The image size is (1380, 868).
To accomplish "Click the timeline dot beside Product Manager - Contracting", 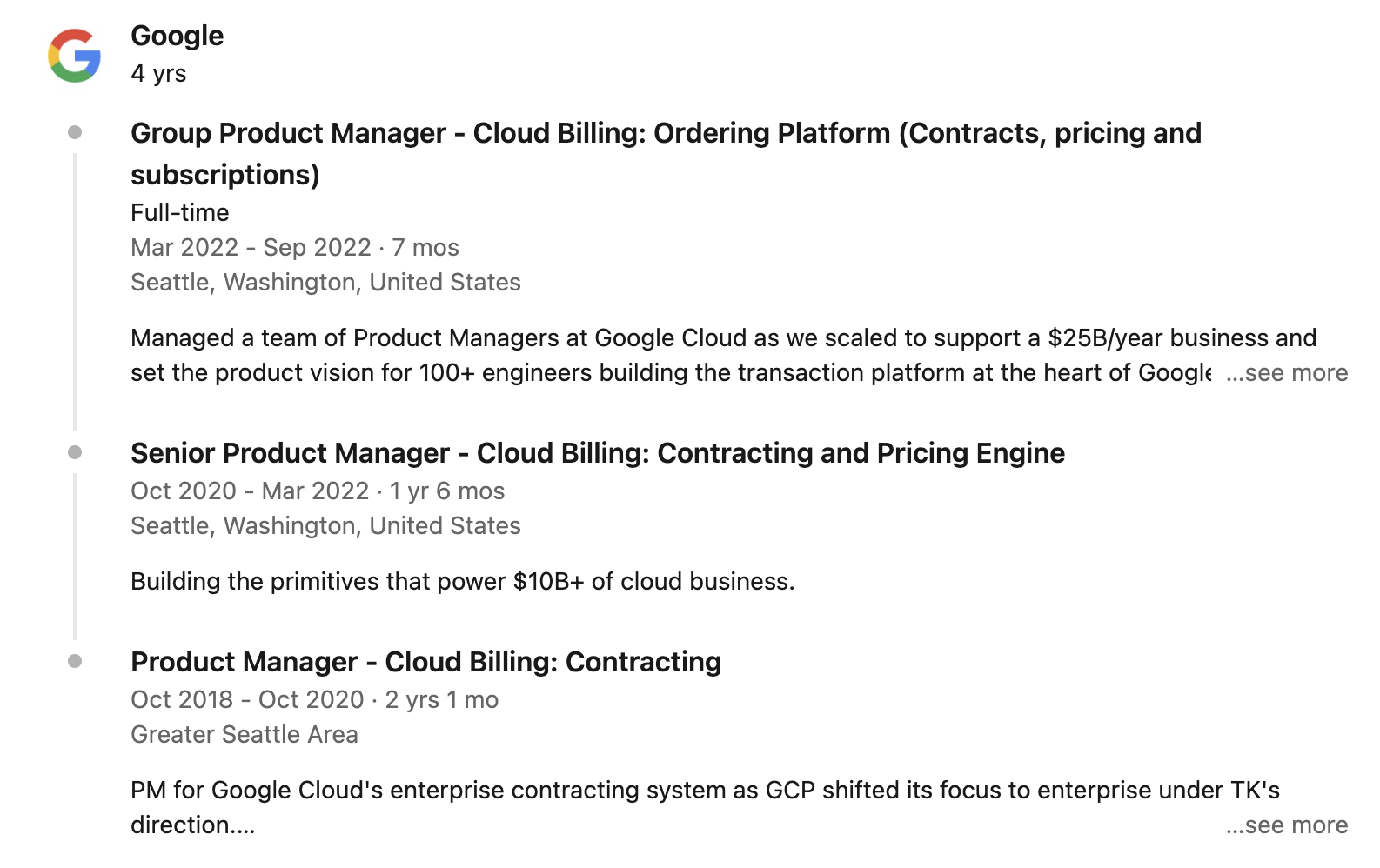I will pos(75,661).
